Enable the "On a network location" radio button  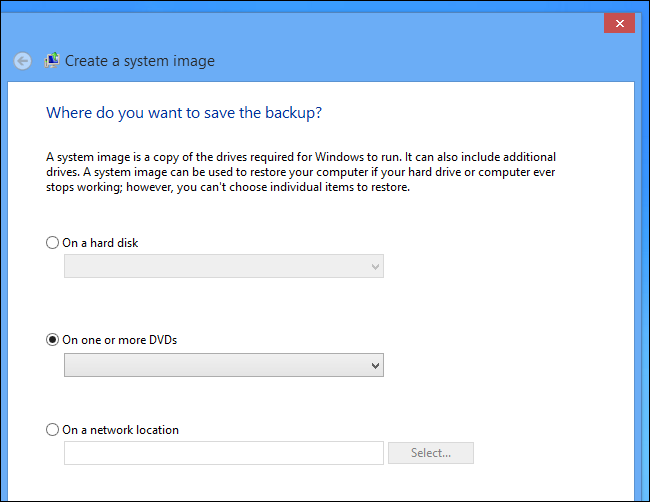click(53, 430)
